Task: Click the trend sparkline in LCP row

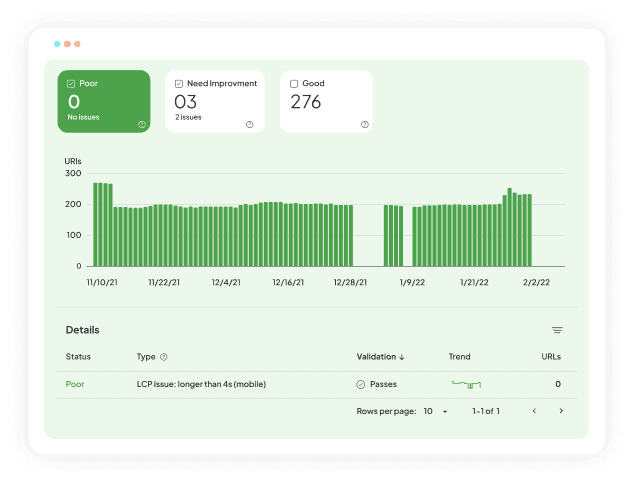Action: (467, 384)
